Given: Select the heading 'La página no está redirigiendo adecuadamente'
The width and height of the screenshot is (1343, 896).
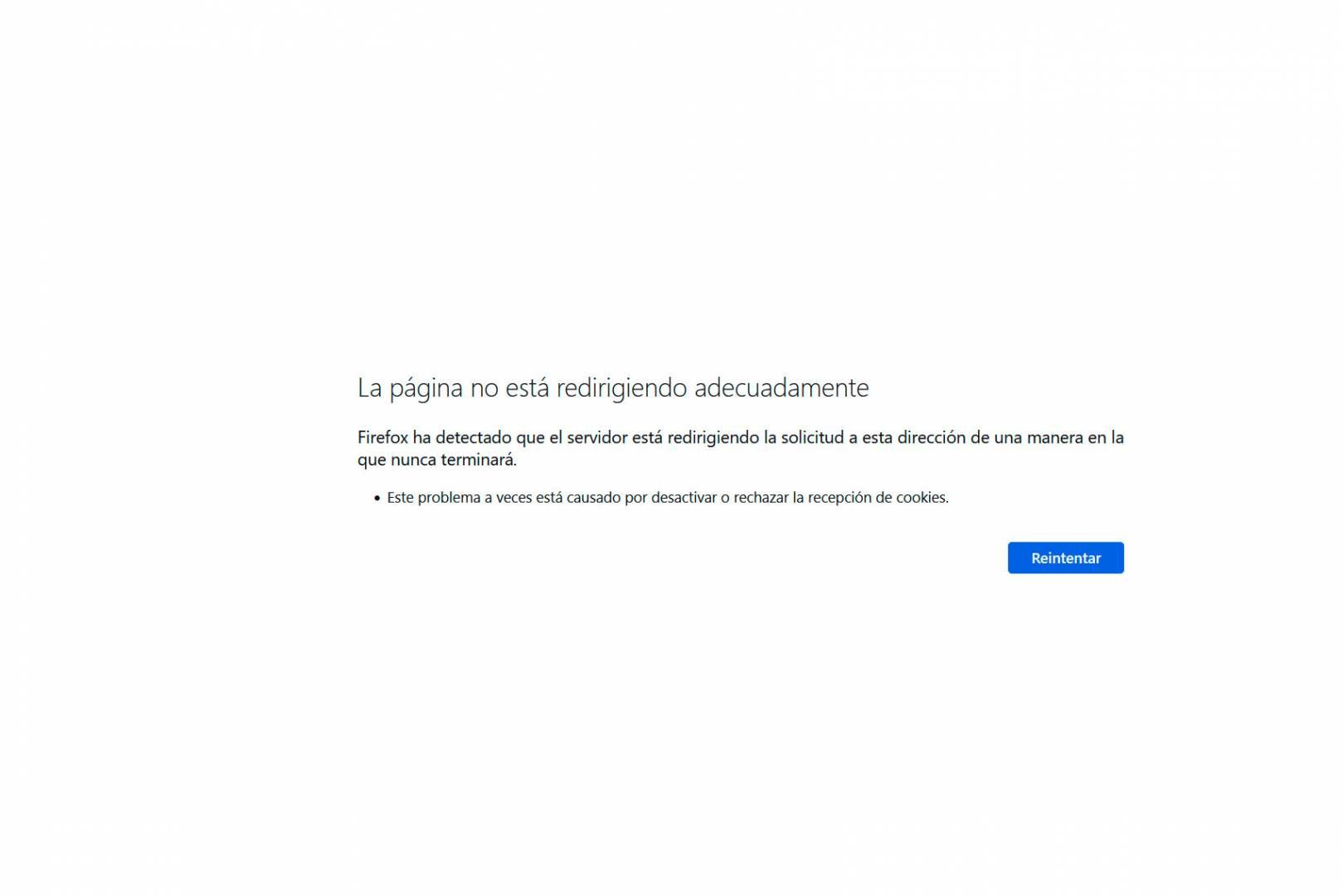Looking at the screenshot, I should 613,388.
